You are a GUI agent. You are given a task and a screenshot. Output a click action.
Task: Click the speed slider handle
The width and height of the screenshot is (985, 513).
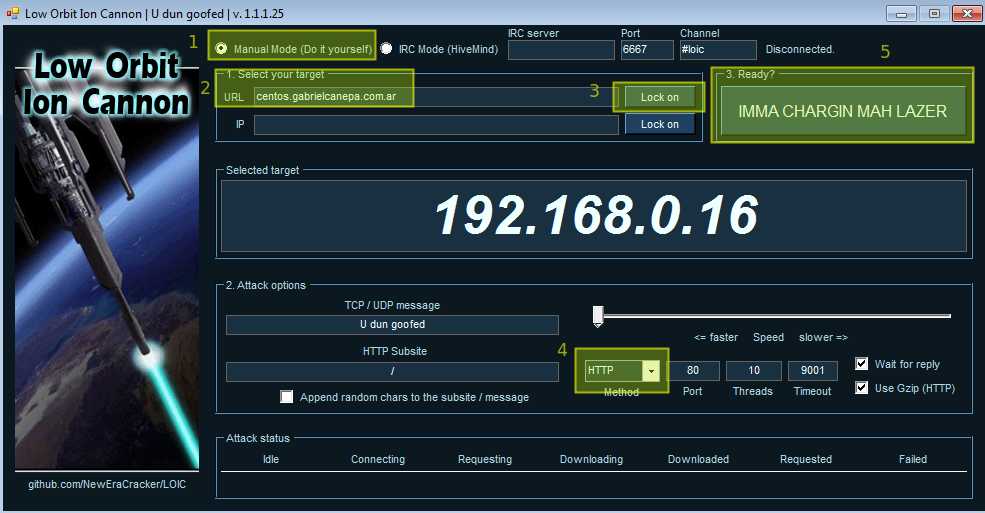[598, 316]
